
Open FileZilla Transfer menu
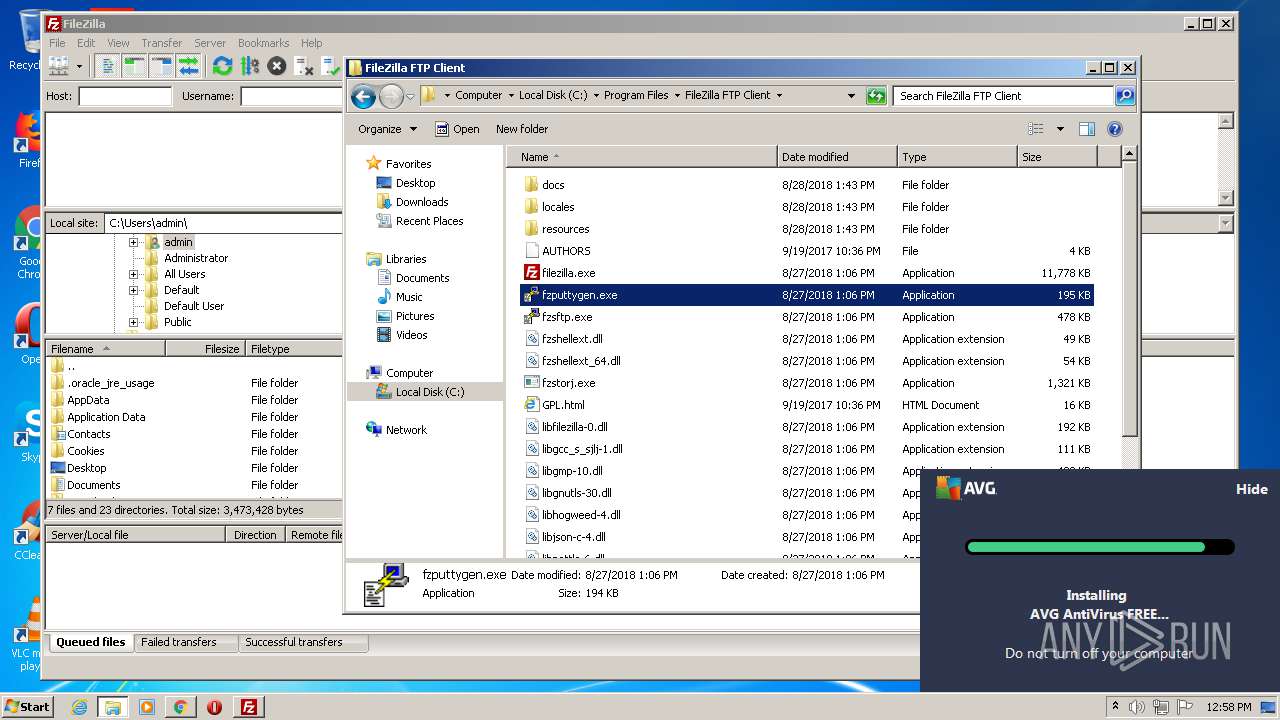(161, 43)
